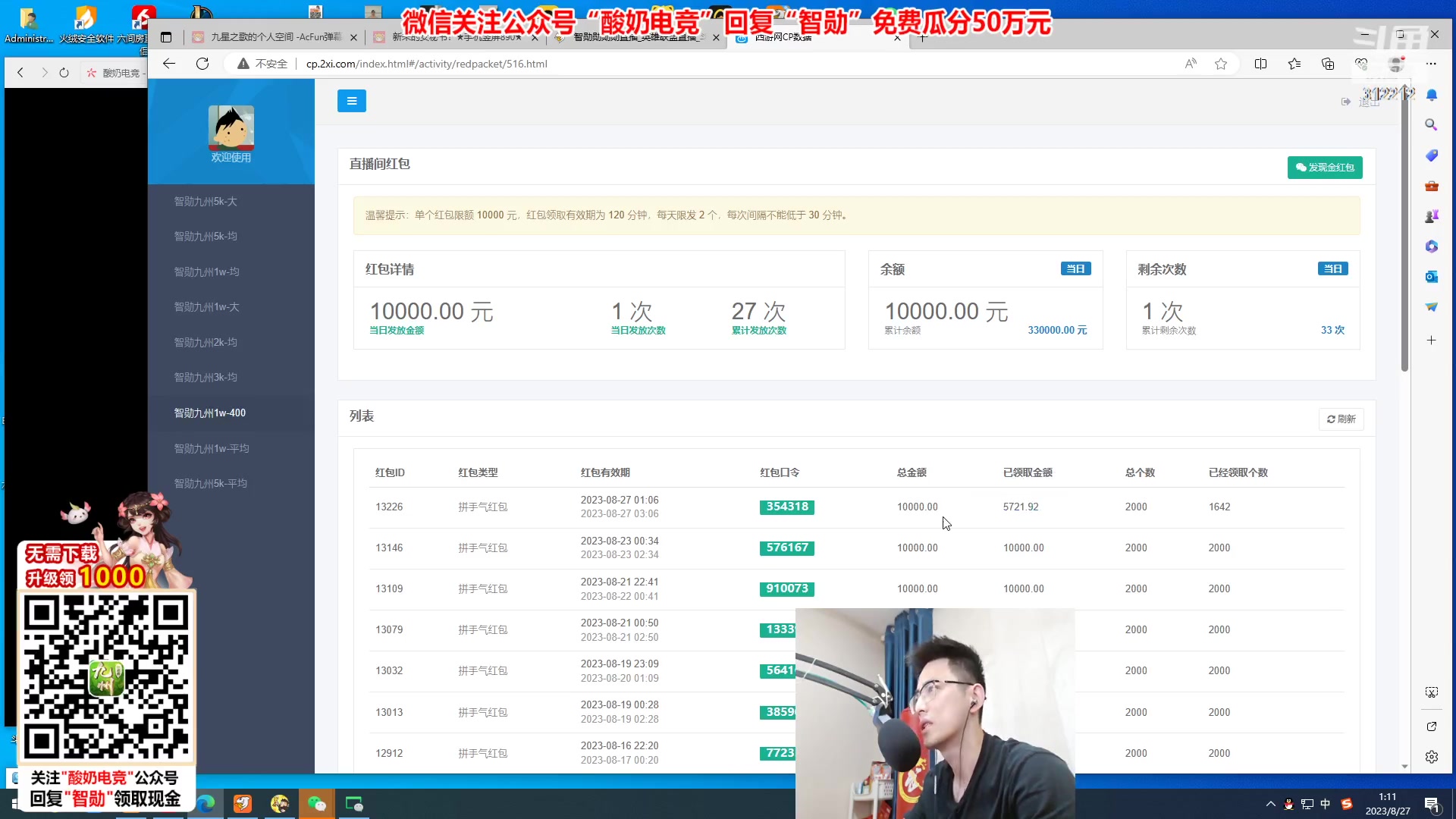Switch to 九星之歌的个人空间 AcFun tab
This screenshot has height=819, width=1456.
coord(275,37)
